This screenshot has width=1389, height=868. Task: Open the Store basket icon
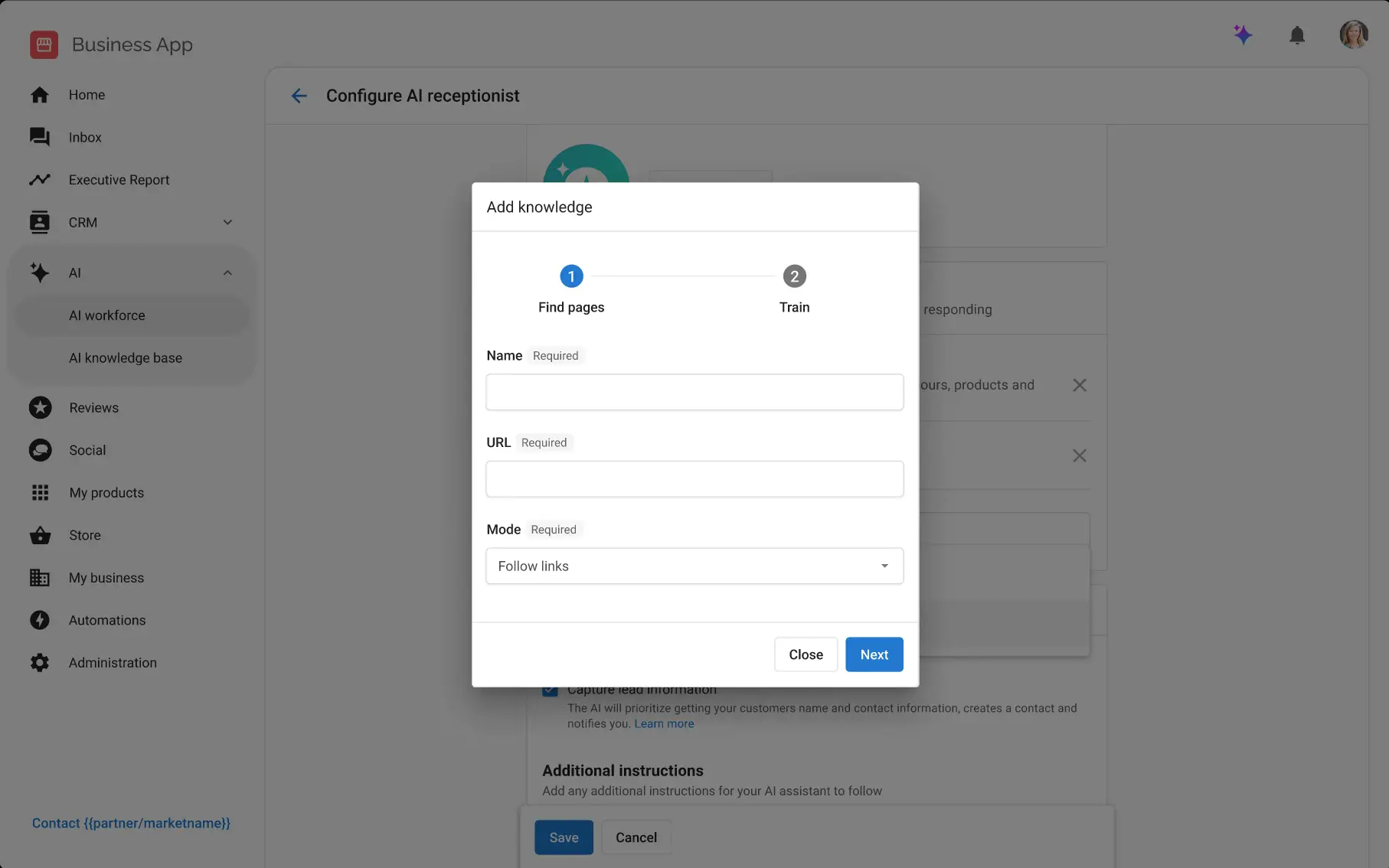point(40,535)
